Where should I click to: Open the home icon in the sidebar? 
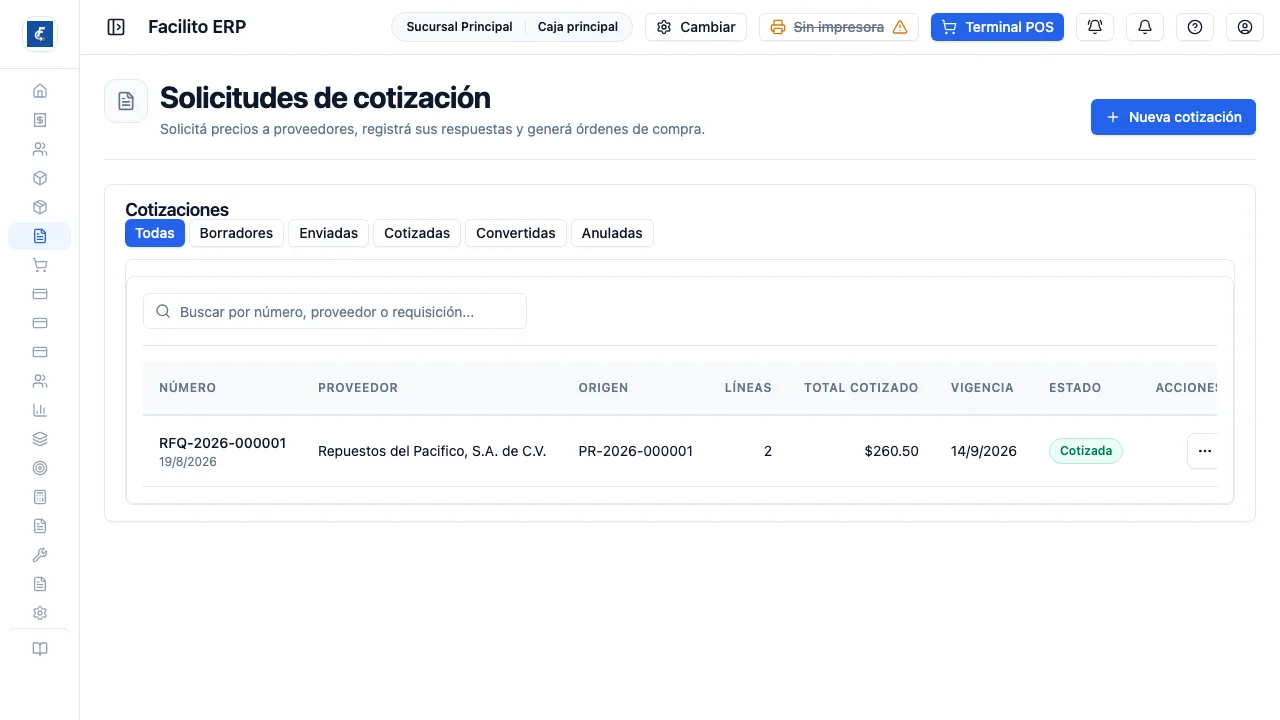(x=40, y=91)
